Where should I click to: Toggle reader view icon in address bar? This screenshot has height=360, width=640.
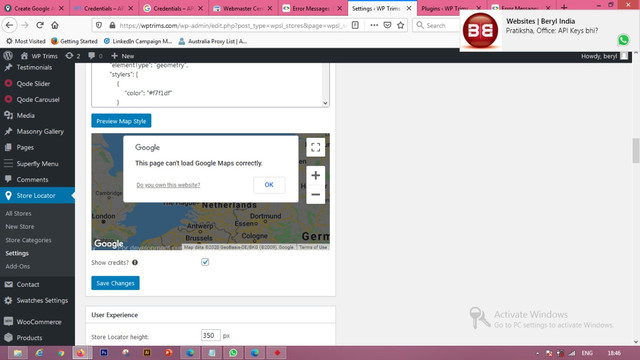coord(355,25)
